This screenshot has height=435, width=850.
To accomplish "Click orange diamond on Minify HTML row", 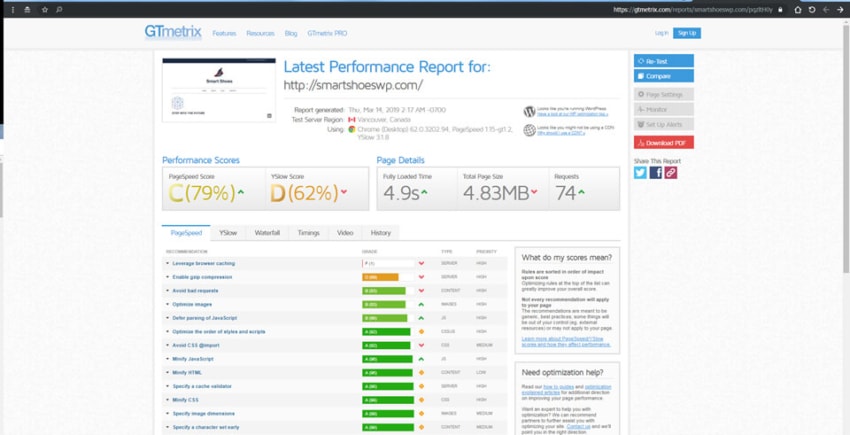I will [x=421, y=373].
